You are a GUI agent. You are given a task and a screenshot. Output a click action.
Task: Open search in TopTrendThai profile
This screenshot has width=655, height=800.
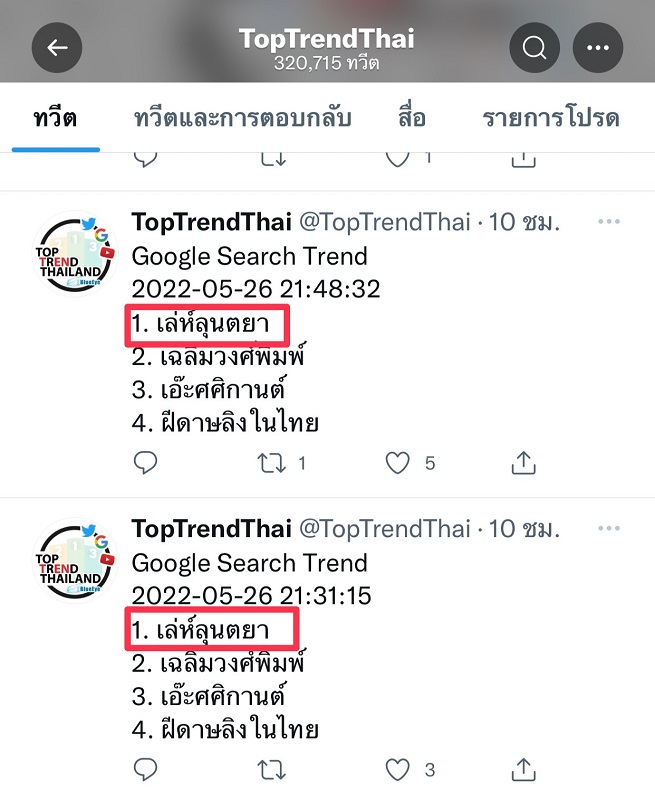pyautogui.click(x=534, y=48)
